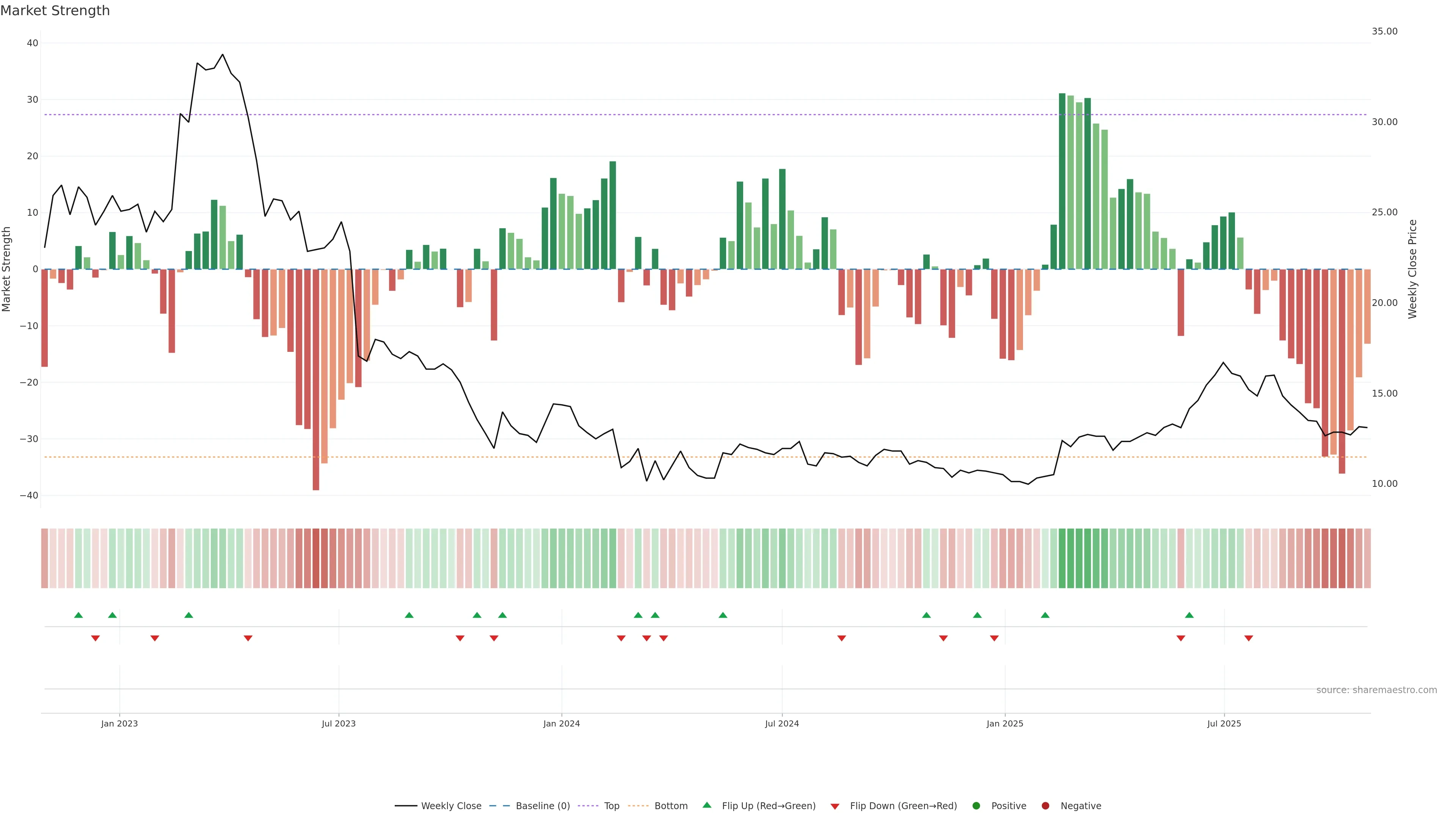The width and height of the screenshot is (1456, 819).
Task: Select the rightmost green flip-up triangle marker
Action: [x=1189, y=615]
